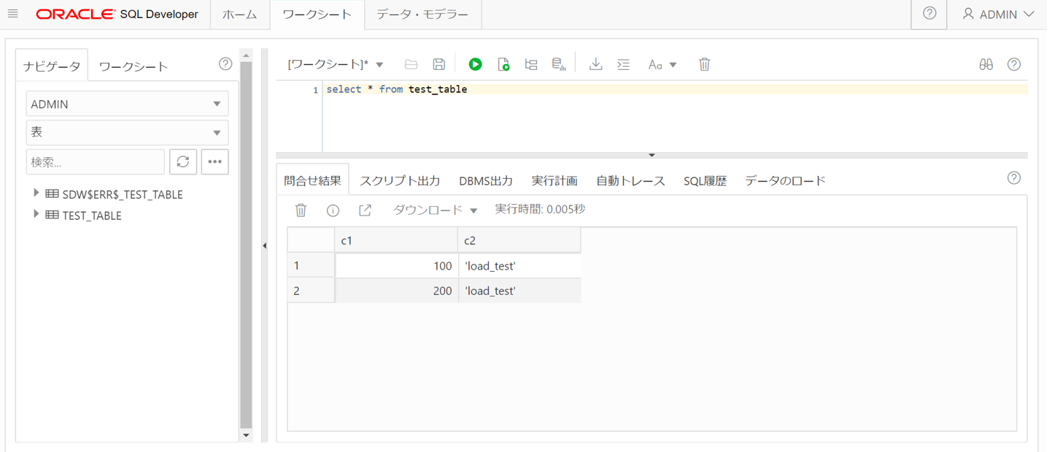This screenshot has width=1052, height=452.
Task: Open the hamburger menu beside the Oracle logo
Action: point(13,14)
